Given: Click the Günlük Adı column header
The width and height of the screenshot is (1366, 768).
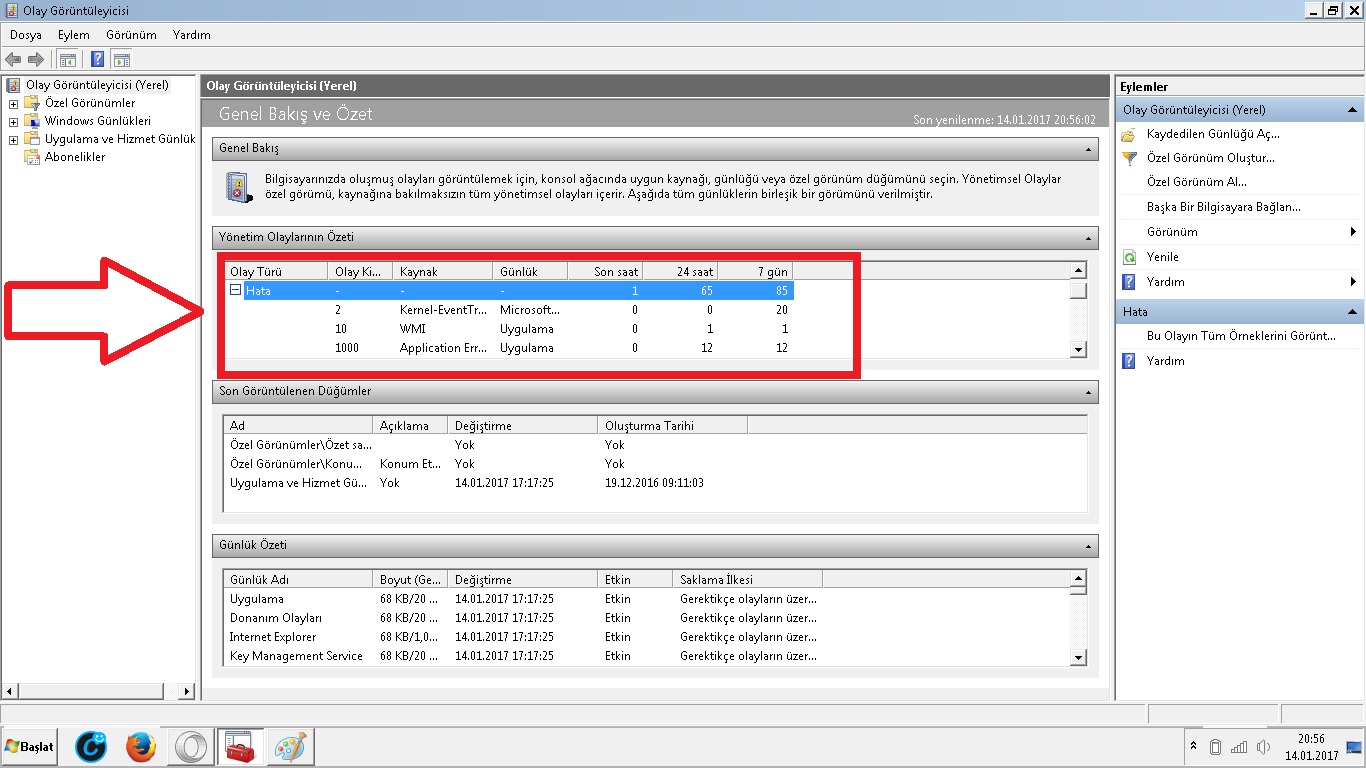Looking at the screenshot, I should pyautogui.click(x=298, y=580).
